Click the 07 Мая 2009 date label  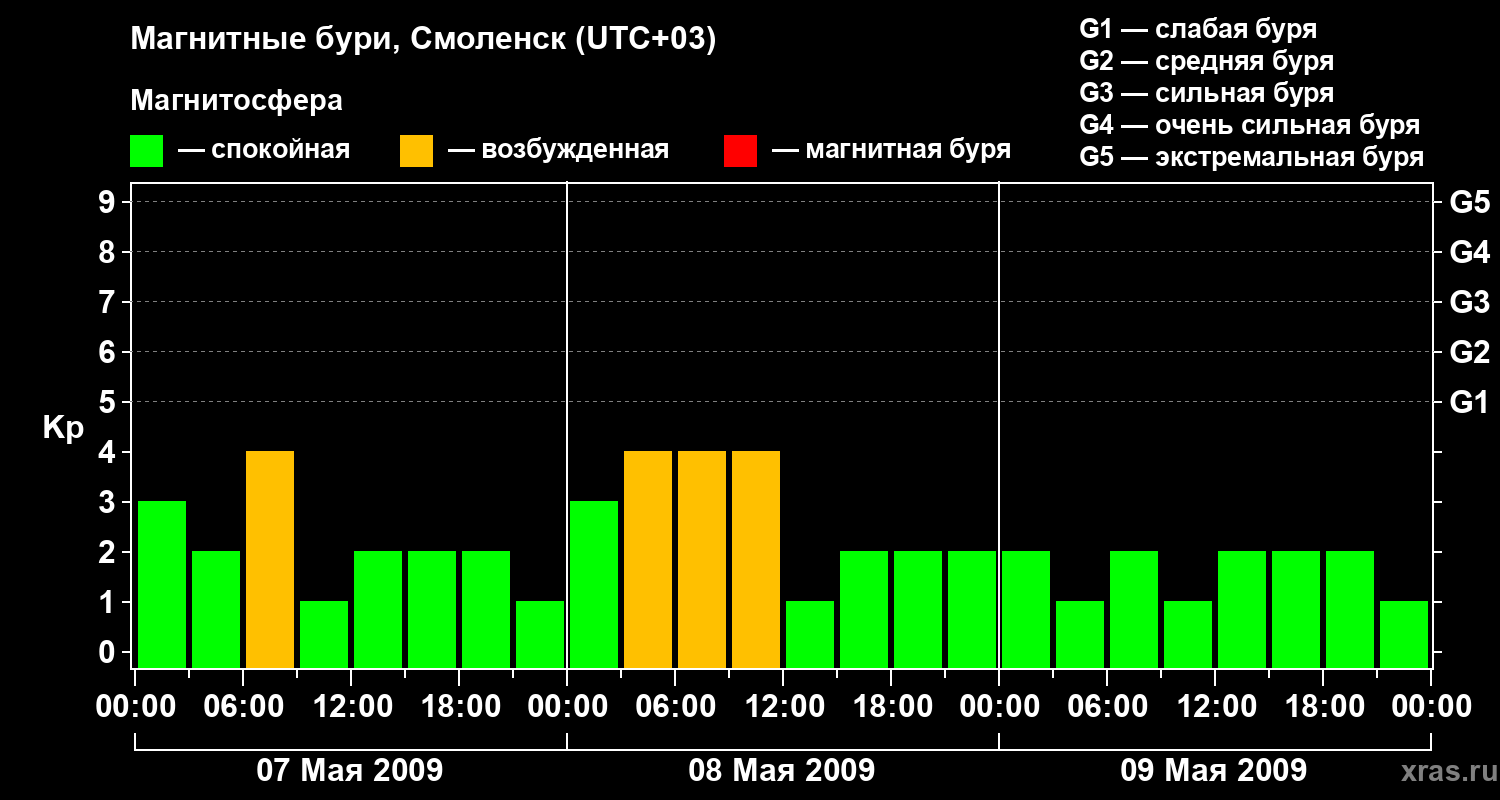click(350, 771)
